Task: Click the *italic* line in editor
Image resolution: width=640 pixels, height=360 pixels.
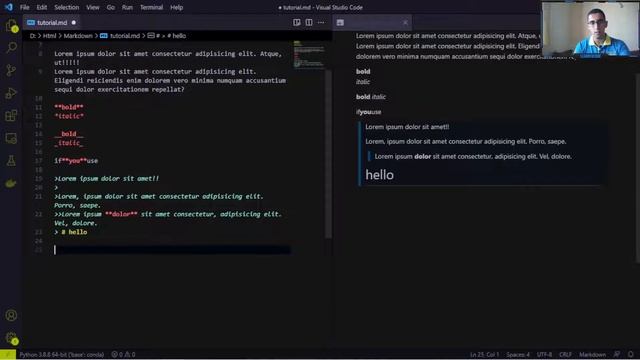Action: [69, 116]
